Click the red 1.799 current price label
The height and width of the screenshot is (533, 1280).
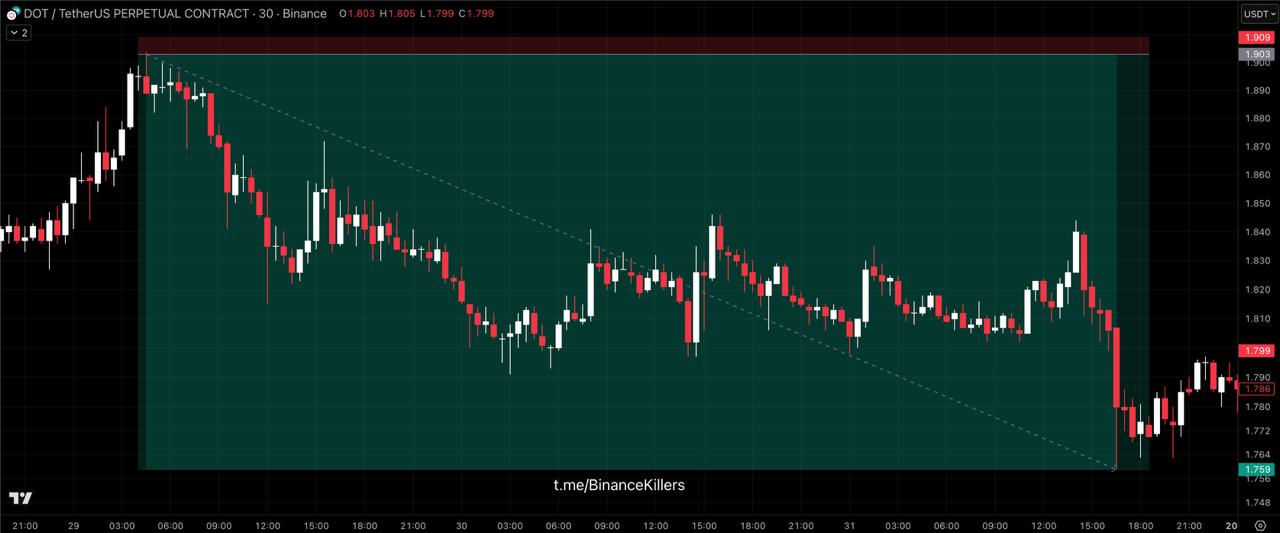tap(1257, 351)
